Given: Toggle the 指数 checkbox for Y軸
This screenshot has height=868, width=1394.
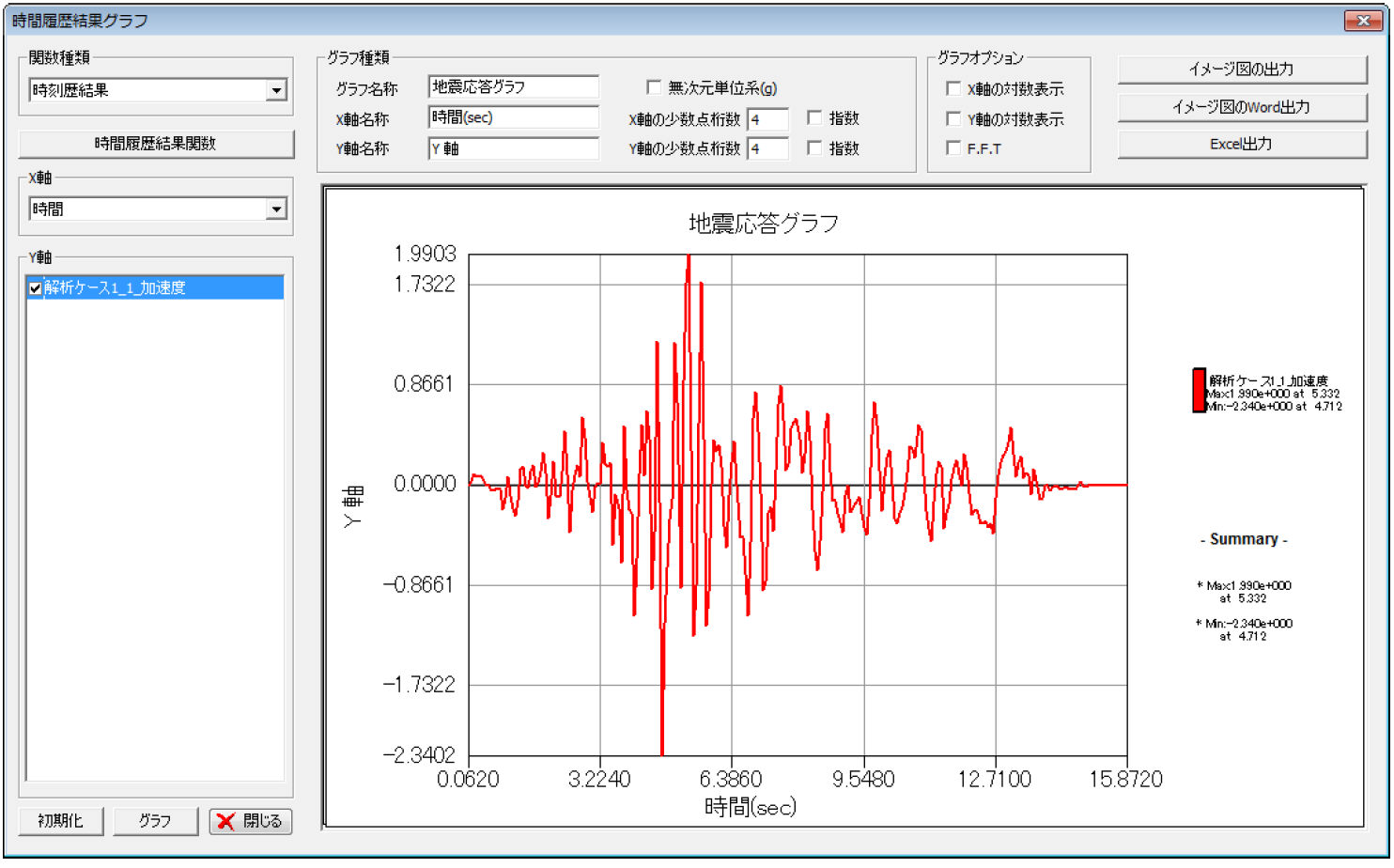Looking at the screenshot, I should [x=814, y=148].
